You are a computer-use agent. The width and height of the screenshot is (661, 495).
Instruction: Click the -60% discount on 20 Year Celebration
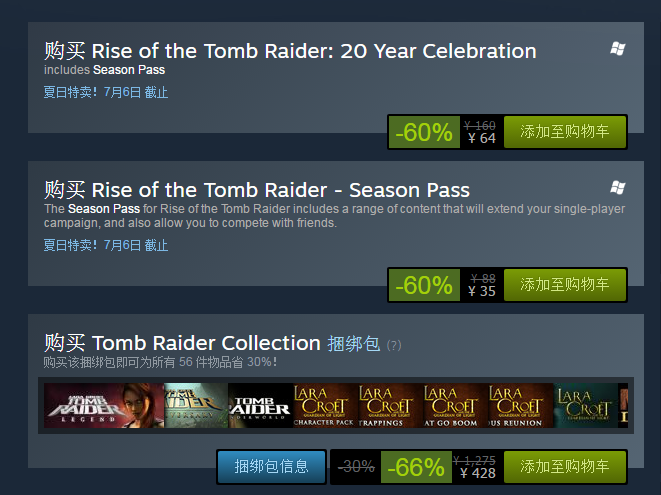424,132
